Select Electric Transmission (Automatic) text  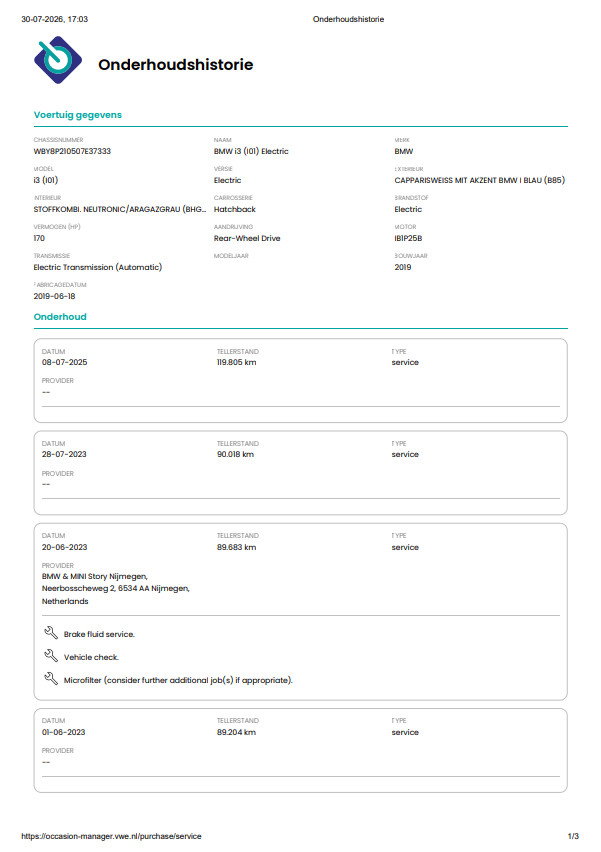[98, 267]
